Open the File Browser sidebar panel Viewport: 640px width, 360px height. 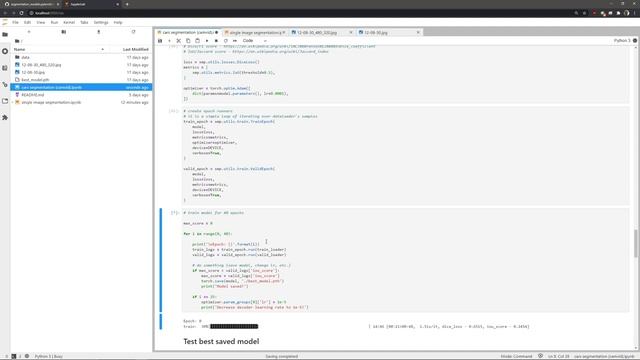coord(5,35)
